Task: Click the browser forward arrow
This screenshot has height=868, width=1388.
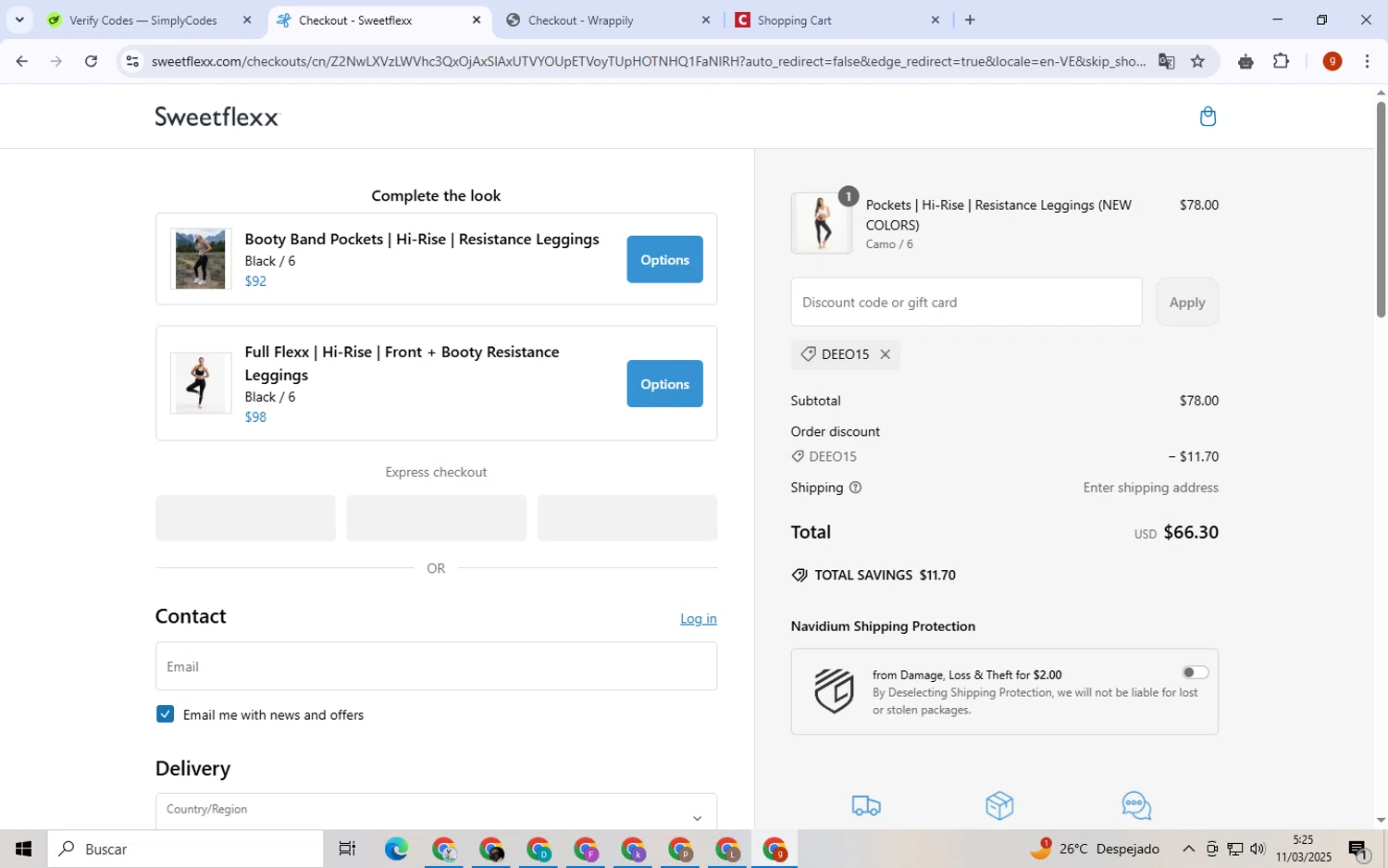Action: [x=56, y=61]
